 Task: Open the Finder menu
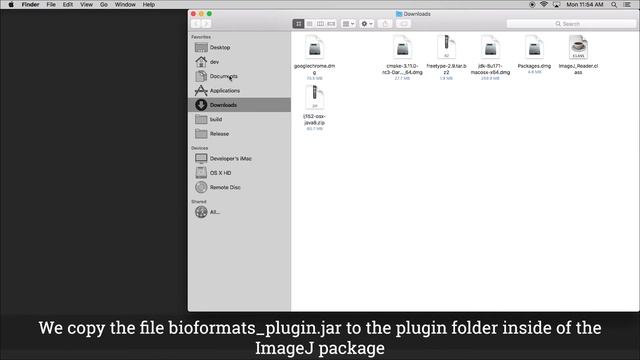pos(31,4)
